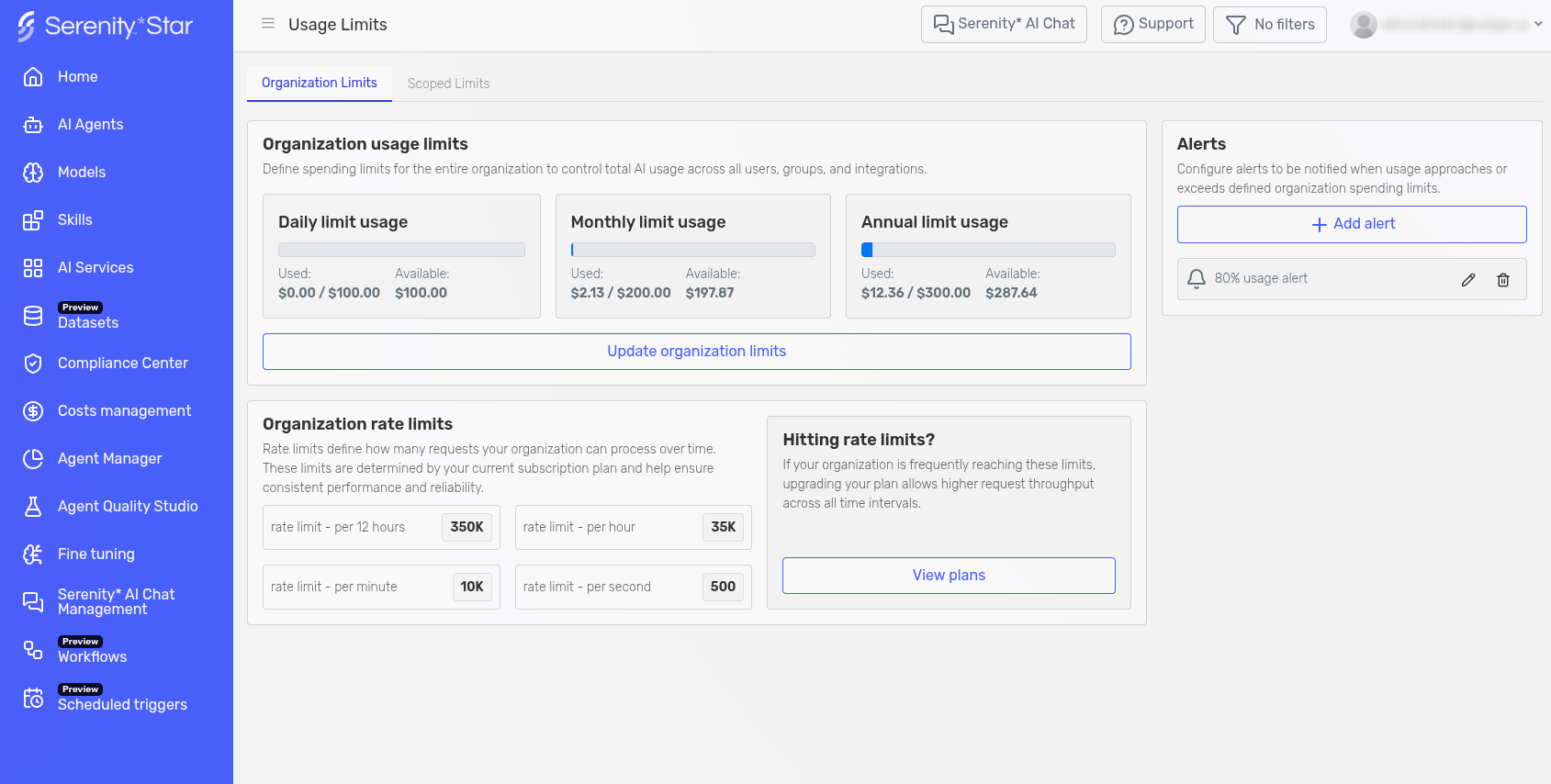Toggle the hamburger sidebar menu icon

(x=268, y=24)
